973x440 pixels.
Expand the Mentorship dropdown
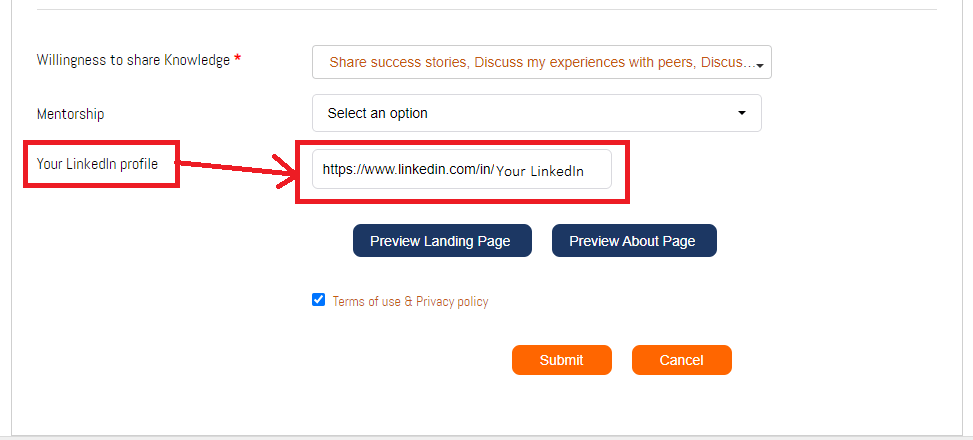536,113
